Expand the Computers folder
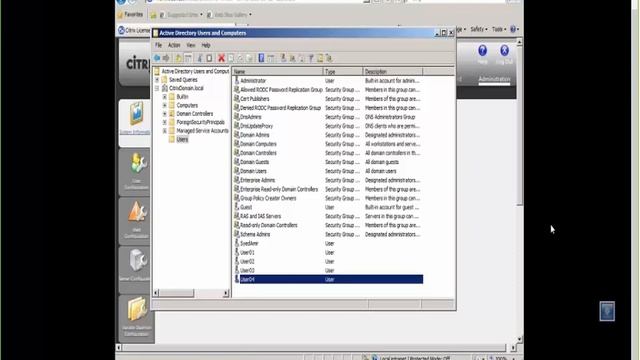The height and width of the screenshot is (360, 640). [x=165, y=105]
